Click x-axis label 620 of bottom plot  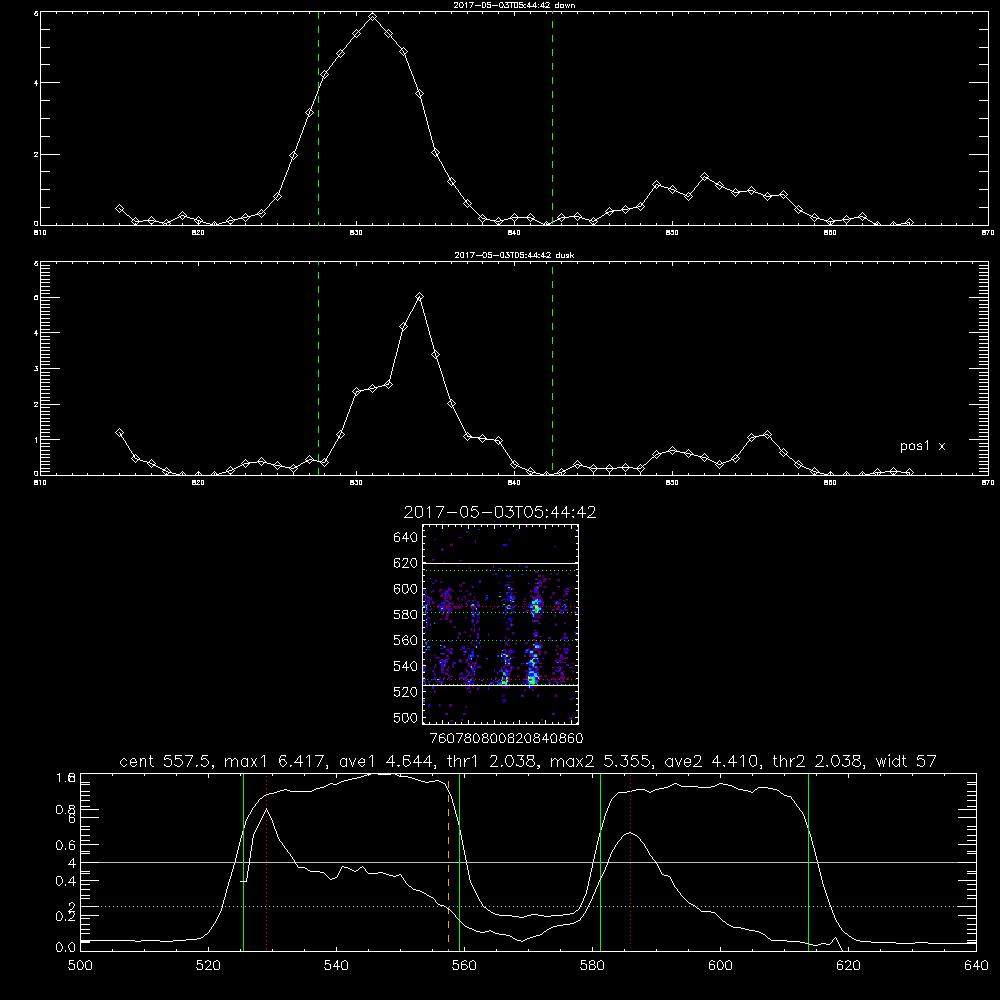(x=848, y=966)
